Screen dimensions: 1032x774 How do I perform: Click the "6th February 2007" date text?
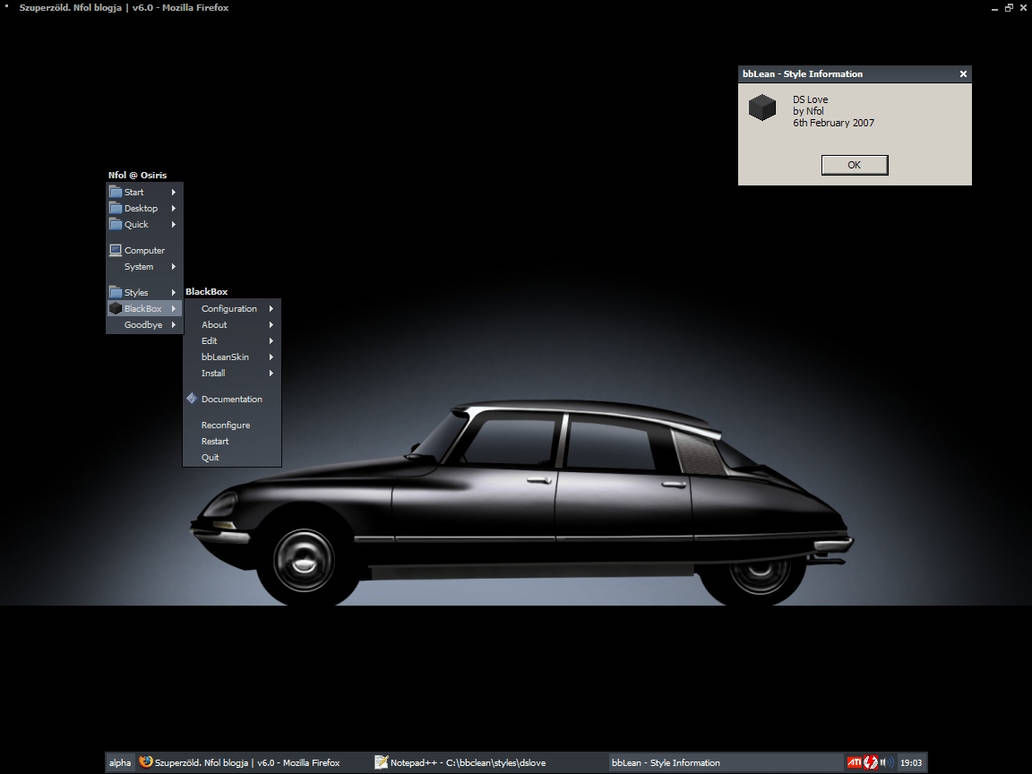(833, 122)
